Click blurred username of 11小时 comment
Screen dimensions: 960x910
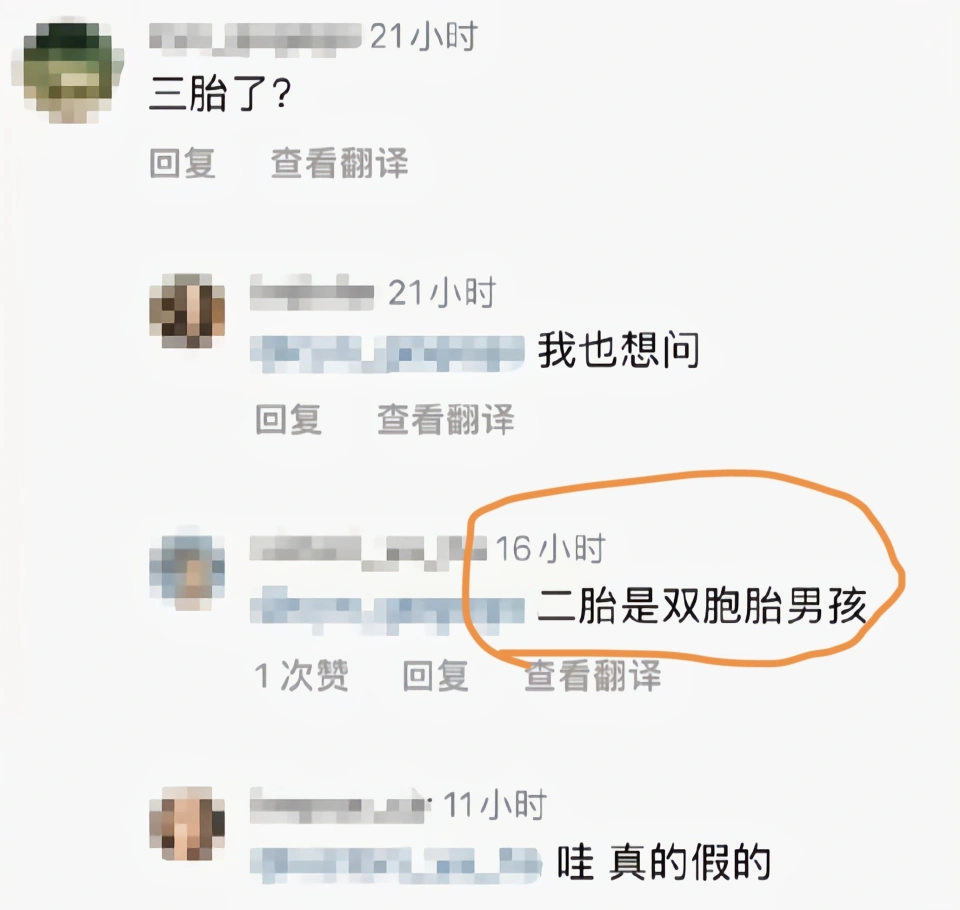point(337,806)
